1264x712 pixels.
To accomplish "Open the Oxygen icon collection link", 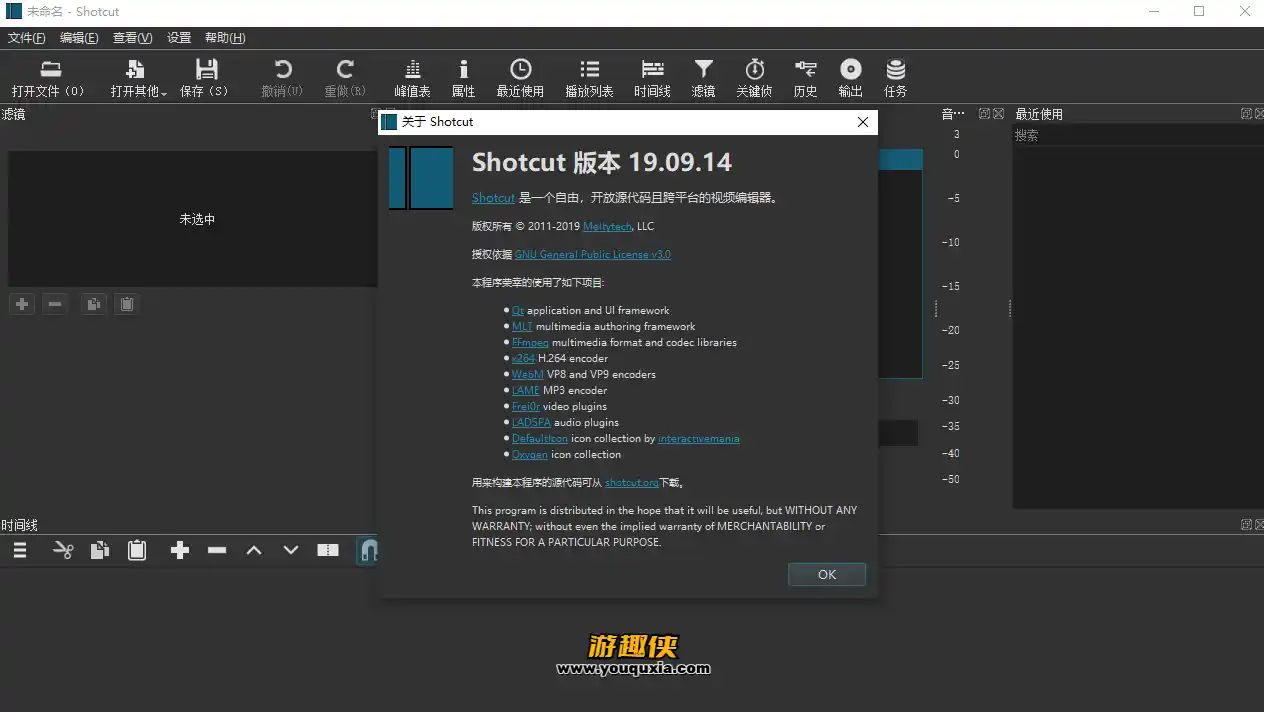I will click(530, 454).
